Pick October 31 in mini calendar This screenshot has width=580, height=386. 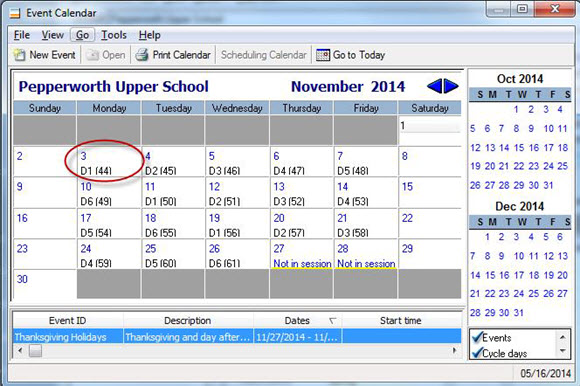tap(548, 185)
